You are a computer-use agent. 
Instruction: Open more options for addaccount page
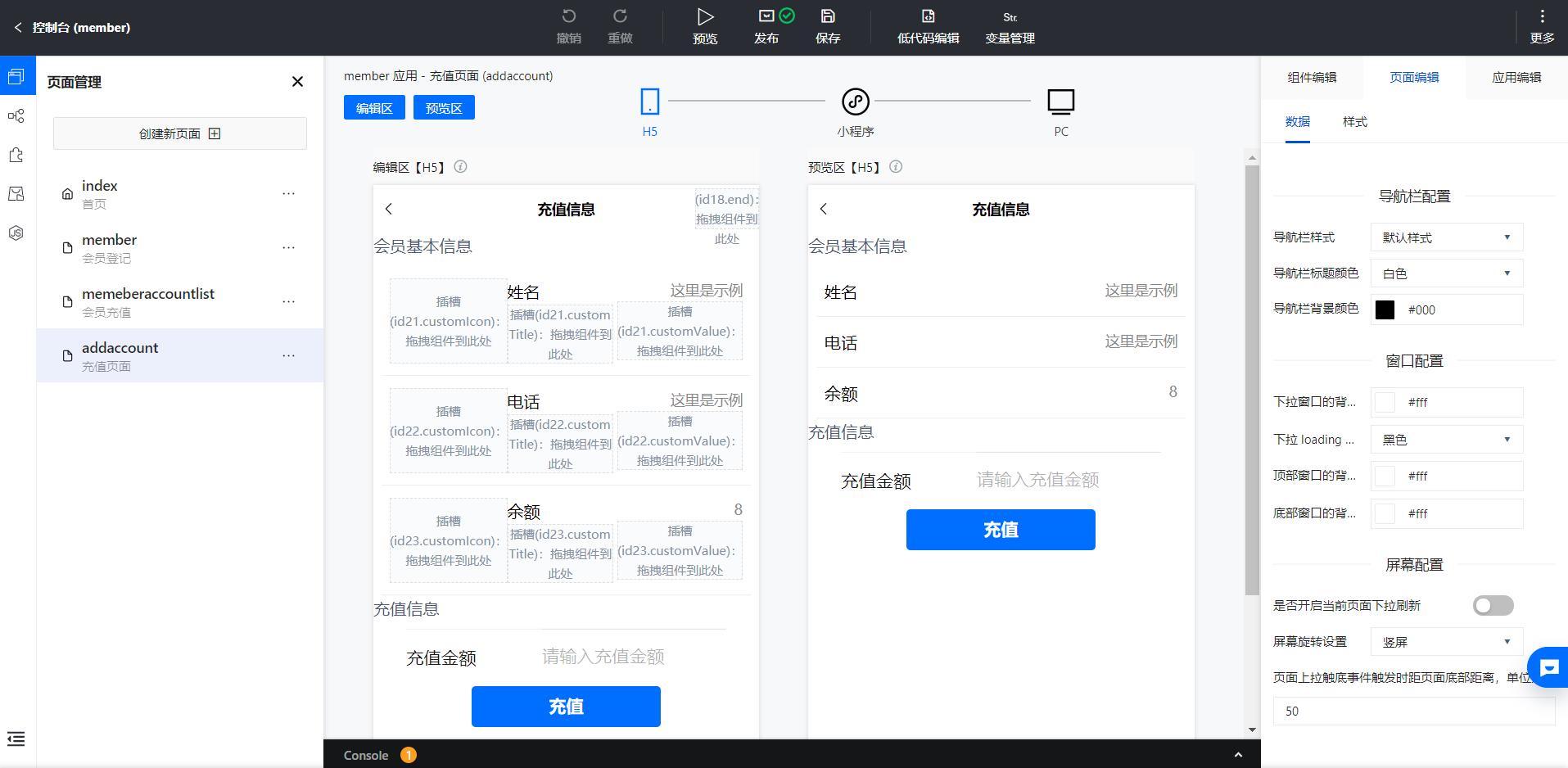(288, 356)
